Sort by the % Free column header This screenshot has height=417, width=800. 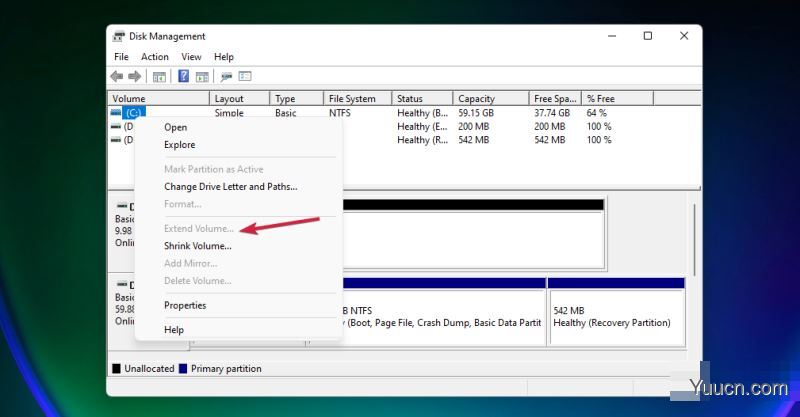point(617,99)
